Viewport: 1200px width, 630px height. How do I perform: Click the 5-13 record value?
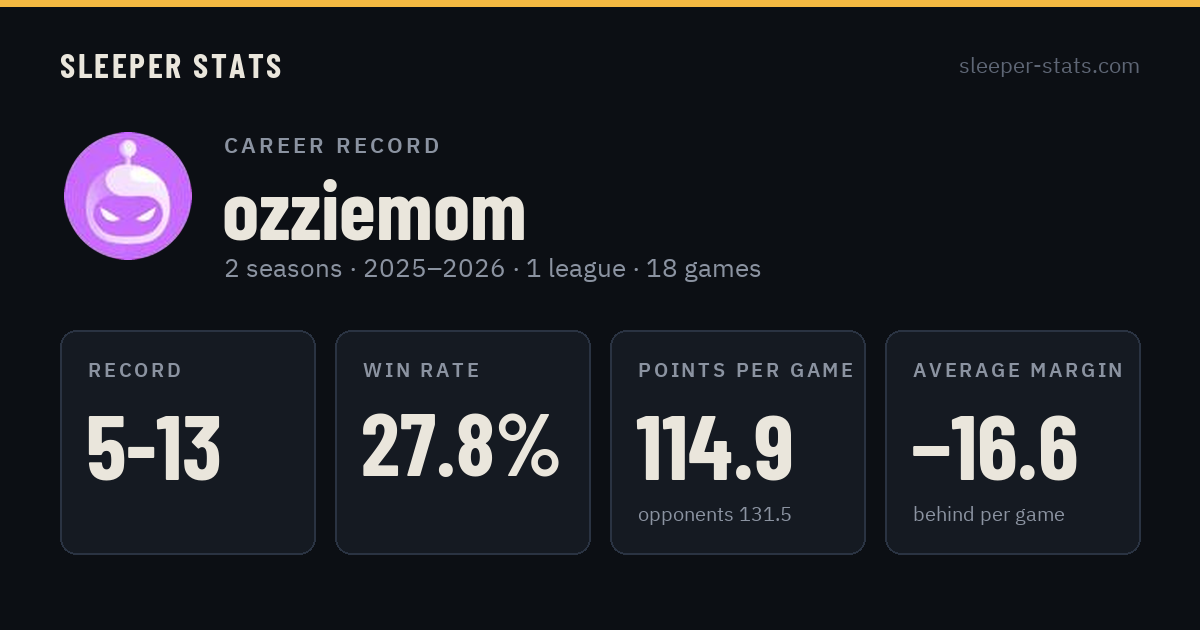coord(154,448)
